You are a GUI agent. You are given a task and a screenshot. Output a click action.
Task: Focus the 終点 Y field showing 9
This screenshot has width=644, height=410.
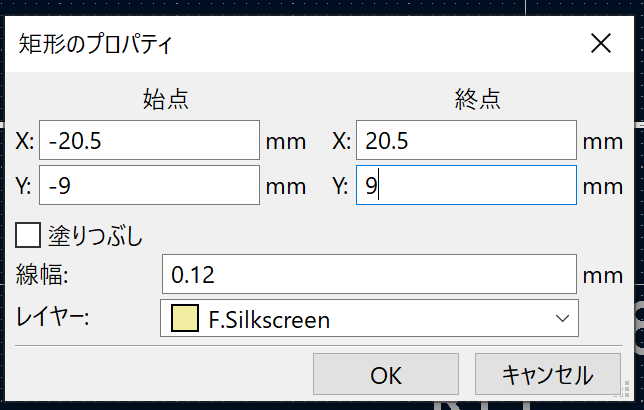coord(465,186)
